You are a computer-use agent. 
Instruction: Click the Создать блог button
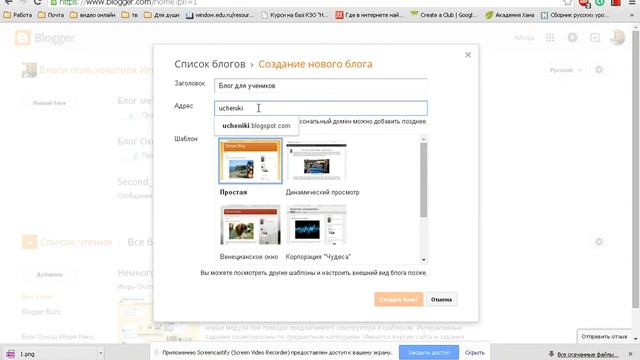tap(399, 300)
